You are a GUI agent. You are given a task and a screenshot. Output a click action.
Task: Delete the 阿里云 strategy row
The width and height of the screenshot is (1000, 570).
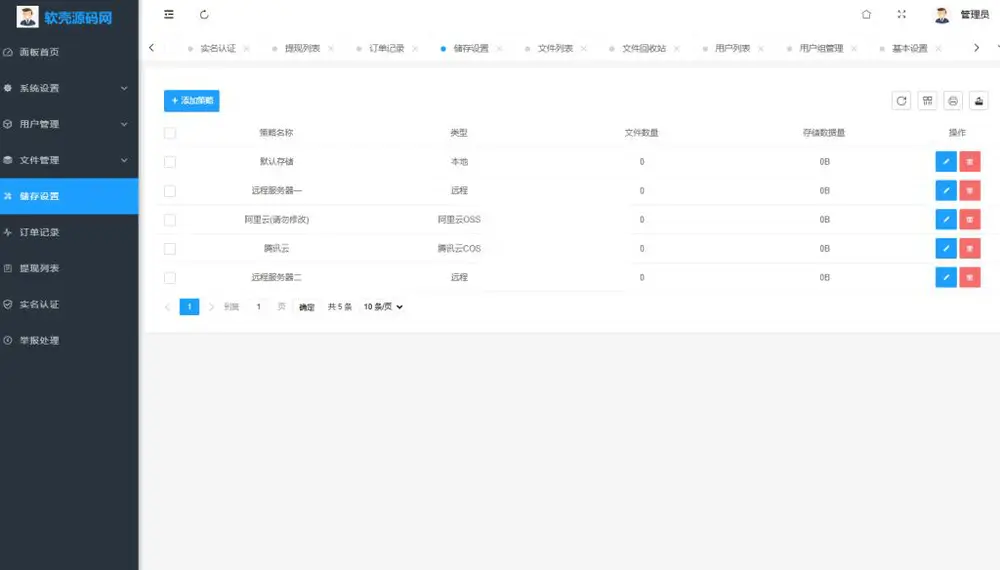click(969, 219)
